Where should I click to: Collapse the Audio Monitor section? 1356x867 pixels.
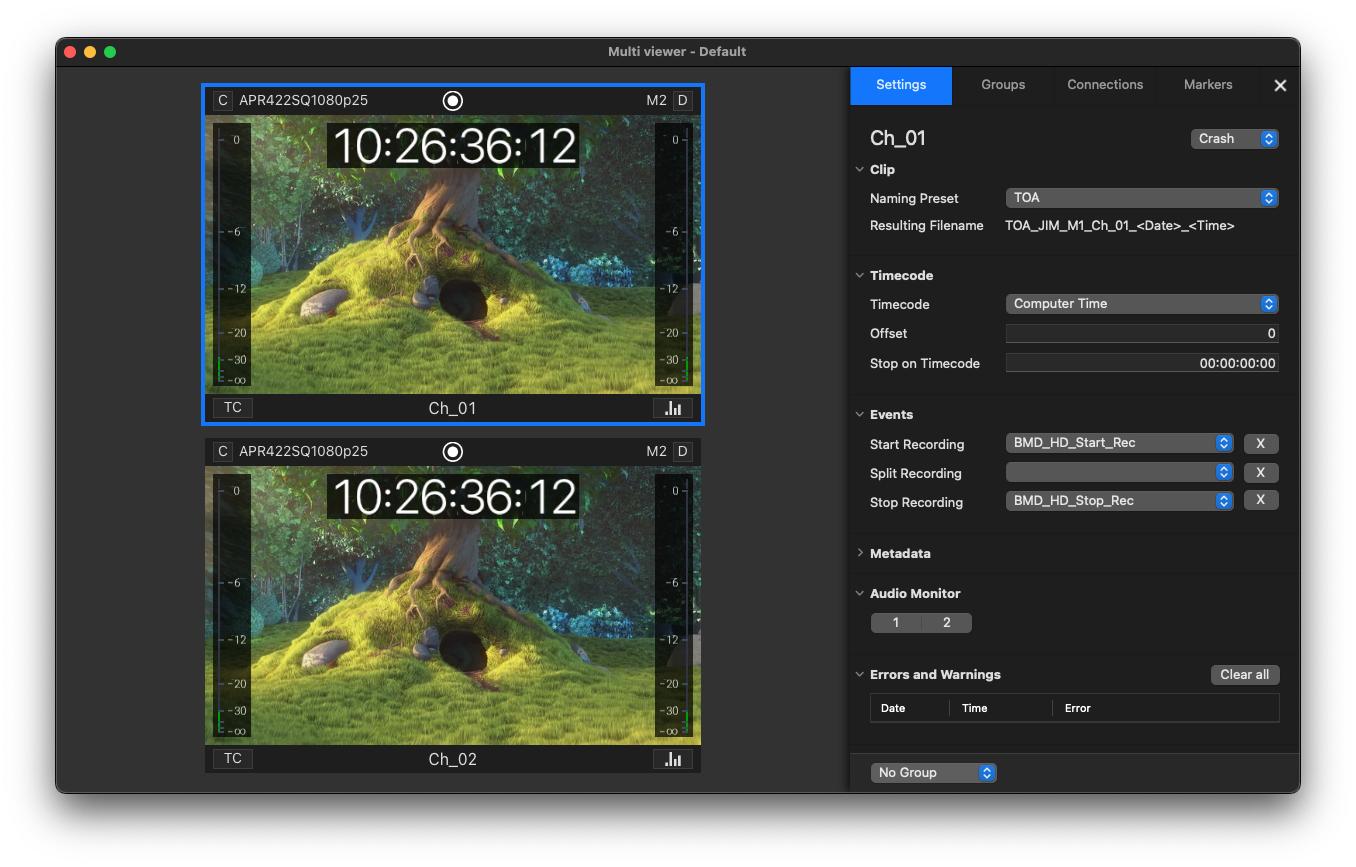tap(860, 593)
